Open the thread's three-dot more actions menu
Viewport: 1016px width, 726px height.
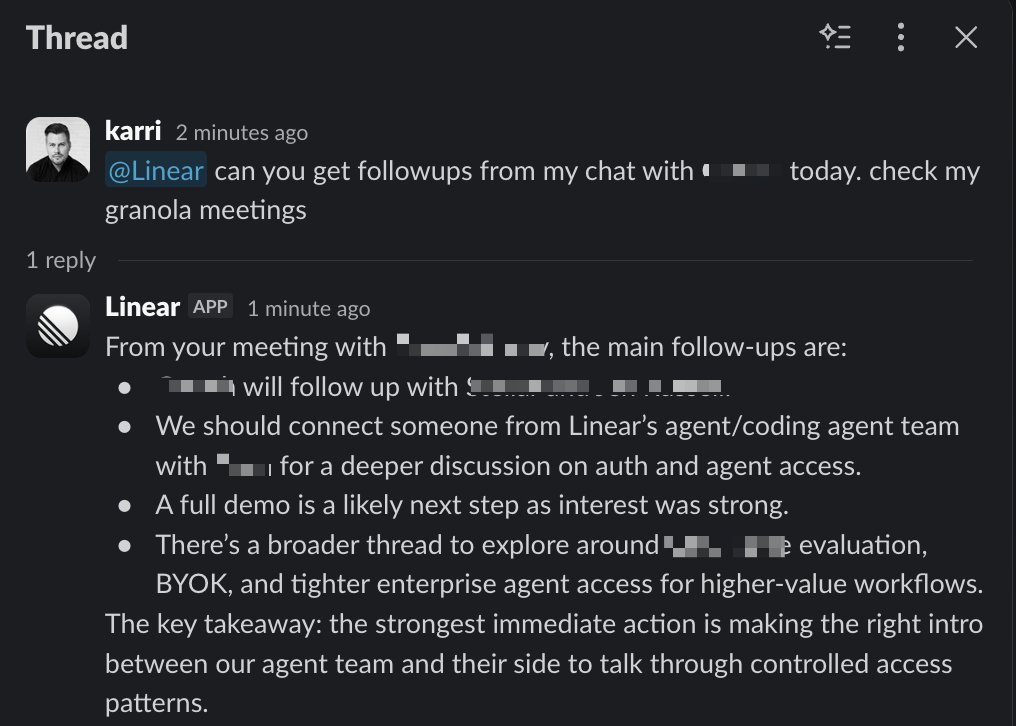(901, 37)
